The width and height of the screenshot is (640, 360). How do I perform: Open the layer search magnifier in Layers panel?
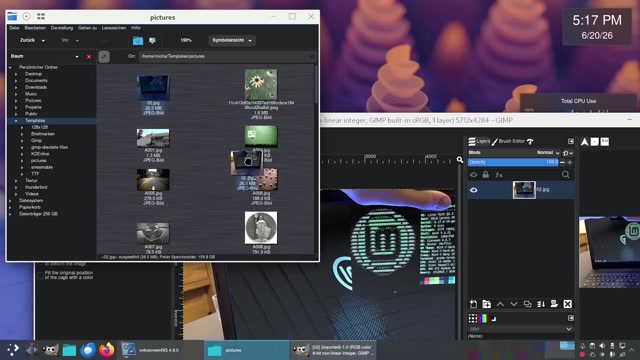coord(565,175)
